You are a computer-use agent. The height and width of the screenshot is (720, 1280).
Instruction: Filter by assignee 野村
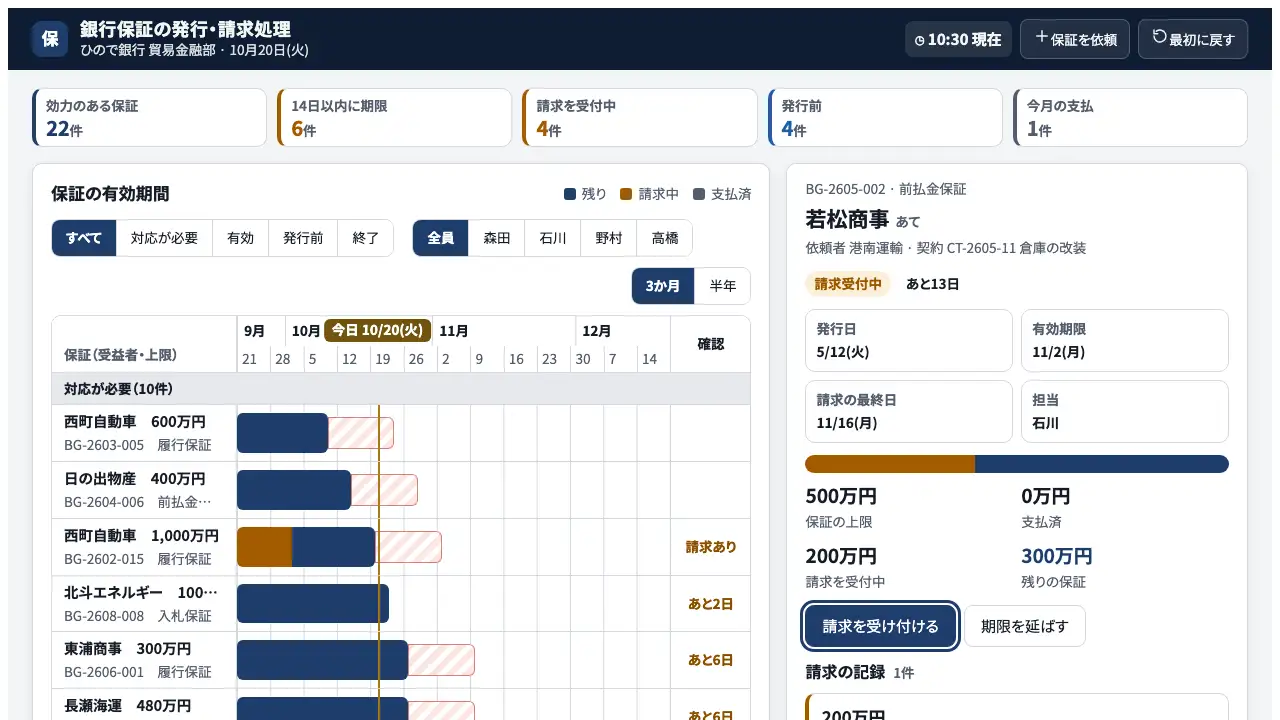[609, 238]
